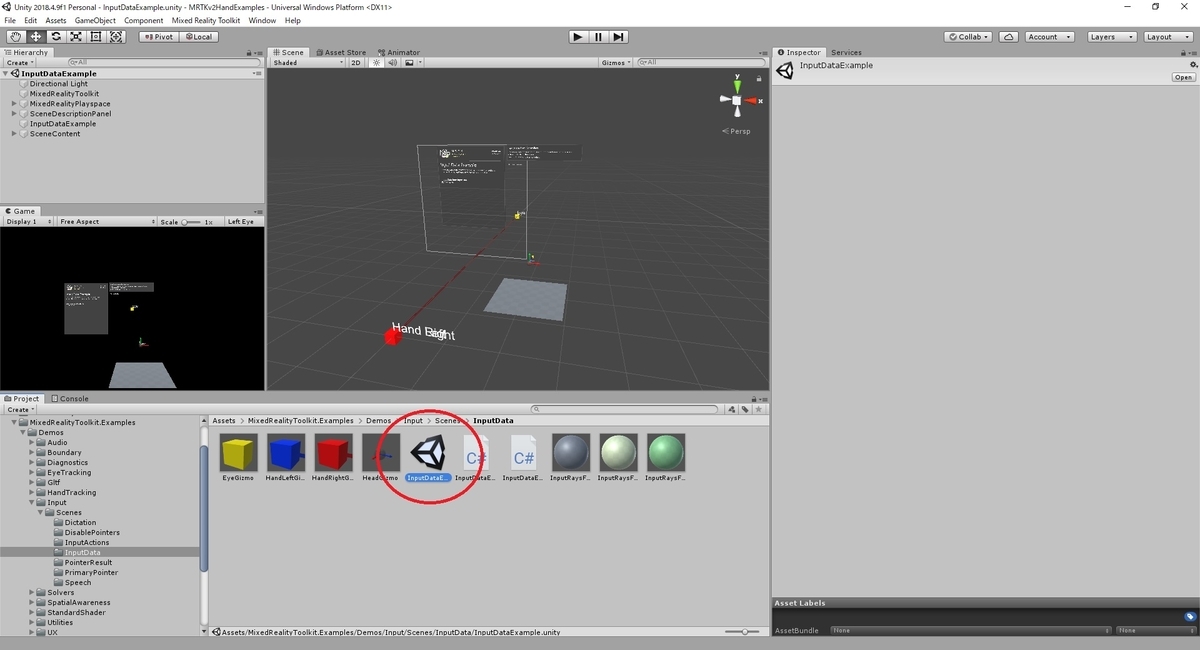The image size is (1200, 650).
Task: Toggle scene audio speaker icon
Action: 393,62
